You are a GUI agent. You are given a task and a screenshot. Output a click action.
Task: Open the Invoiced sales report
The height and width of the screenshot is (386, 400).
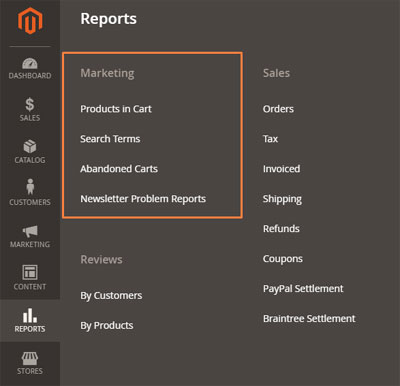[x=281, y=169]
